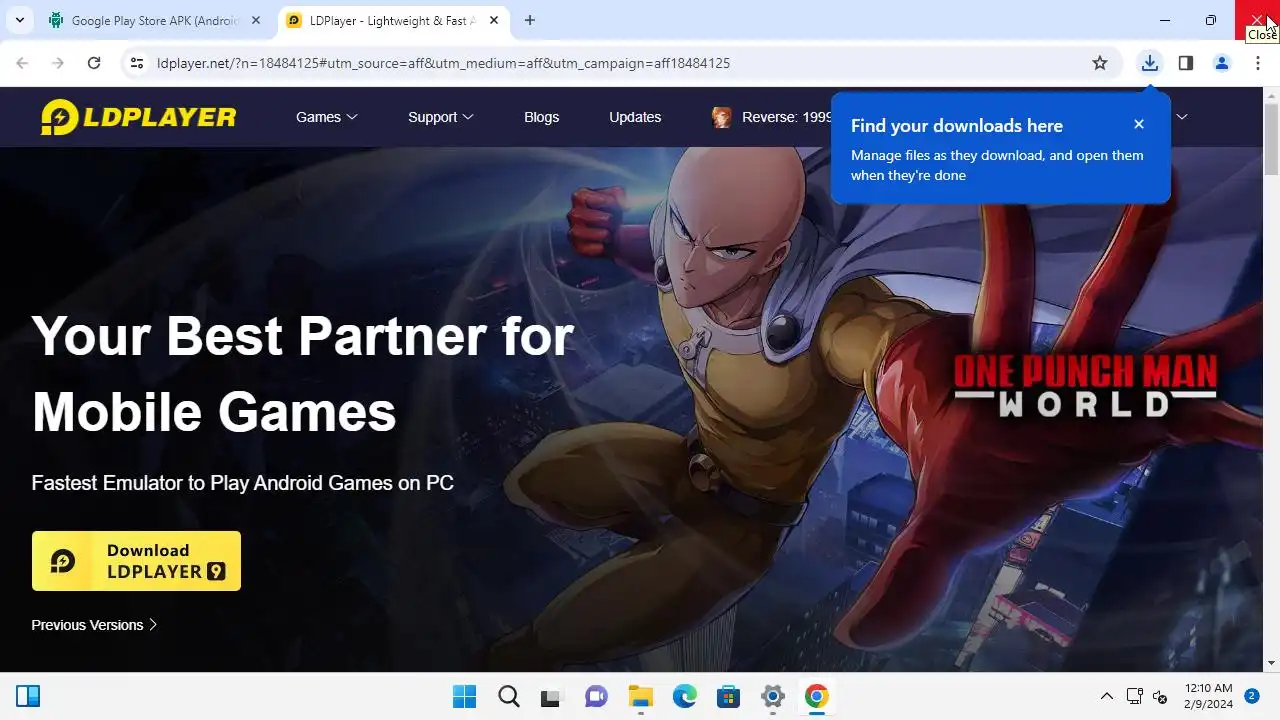1280x720 pixels.
Task: Open the Widgets panel on taskbar
Action: coord(28,696)
